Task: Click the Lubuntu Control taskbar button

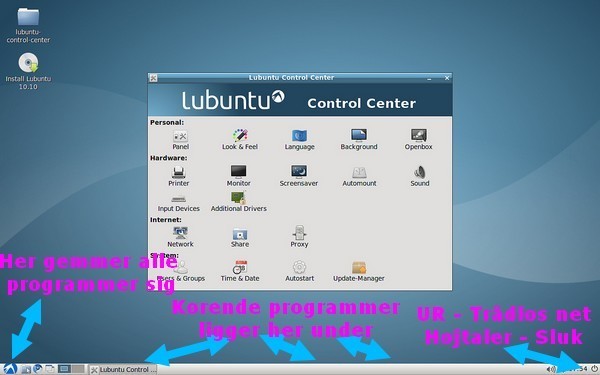Action: coord(123,370)
